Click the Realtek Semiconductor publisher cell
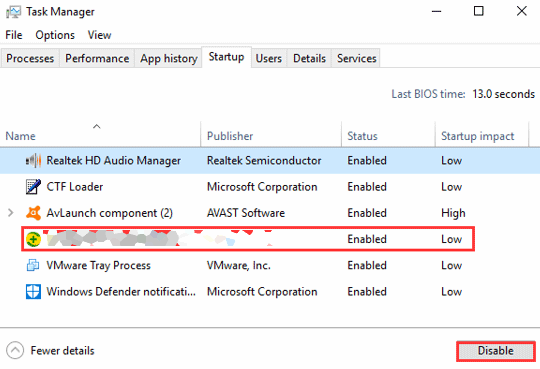Viewport: 540px width, 369px height. click(264, 161)
